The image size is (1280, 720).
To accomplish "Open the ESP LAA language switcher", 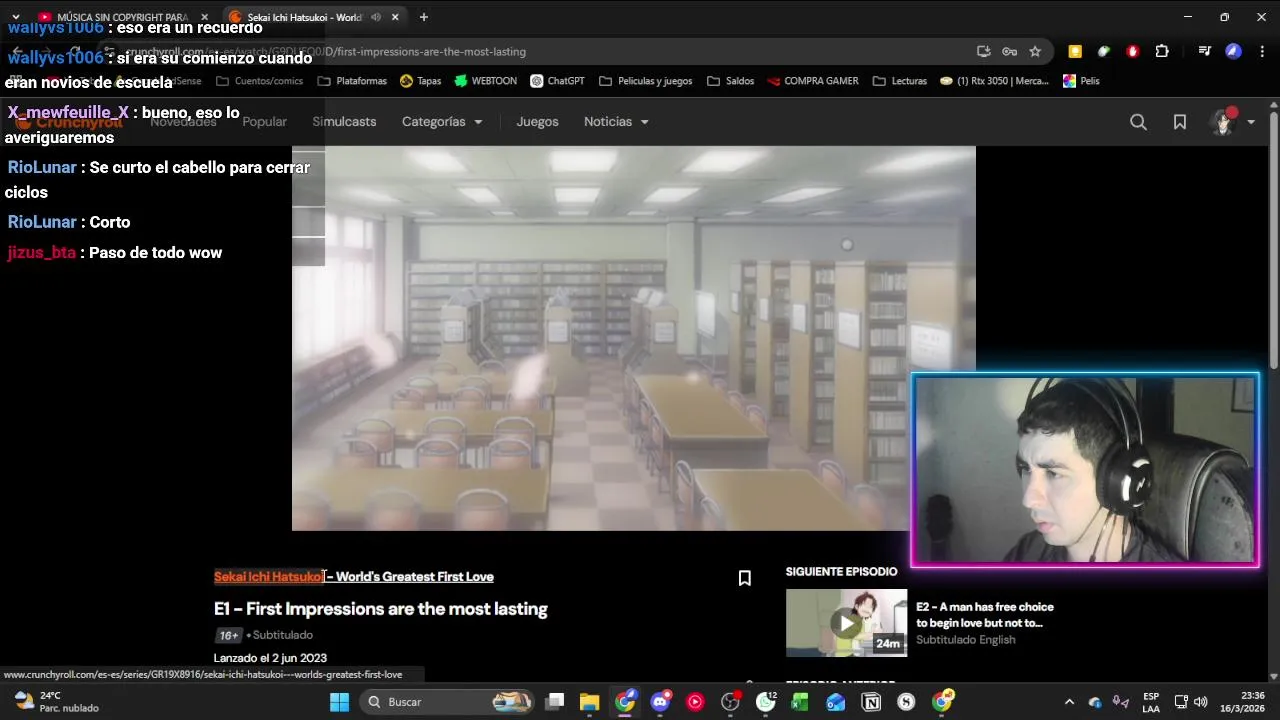I will 1151,702.
